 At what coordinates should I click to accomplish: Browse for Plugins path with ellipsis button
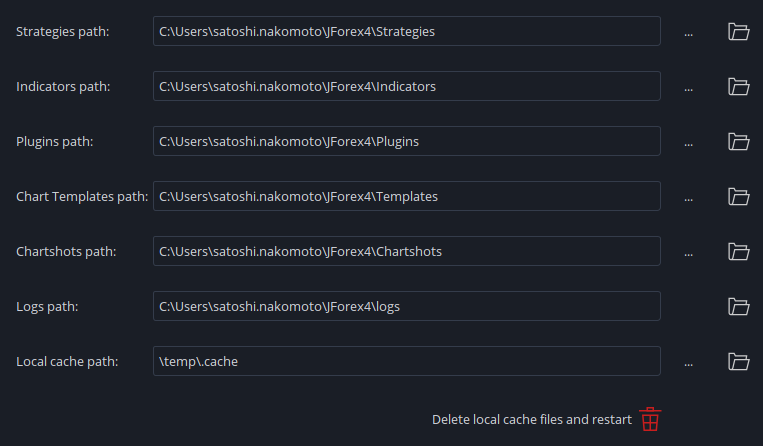click(688, 143)
